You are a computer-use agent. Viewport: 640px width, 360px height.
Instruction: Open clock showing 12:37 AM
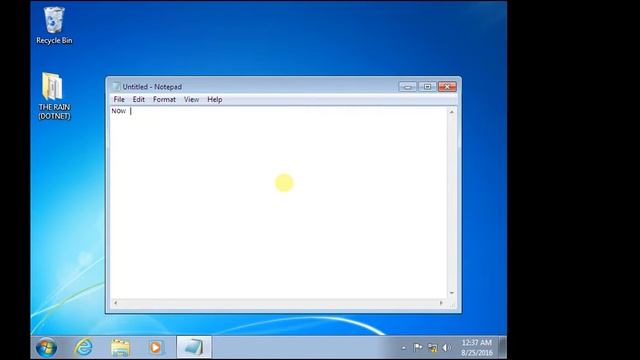click(477, 347)
